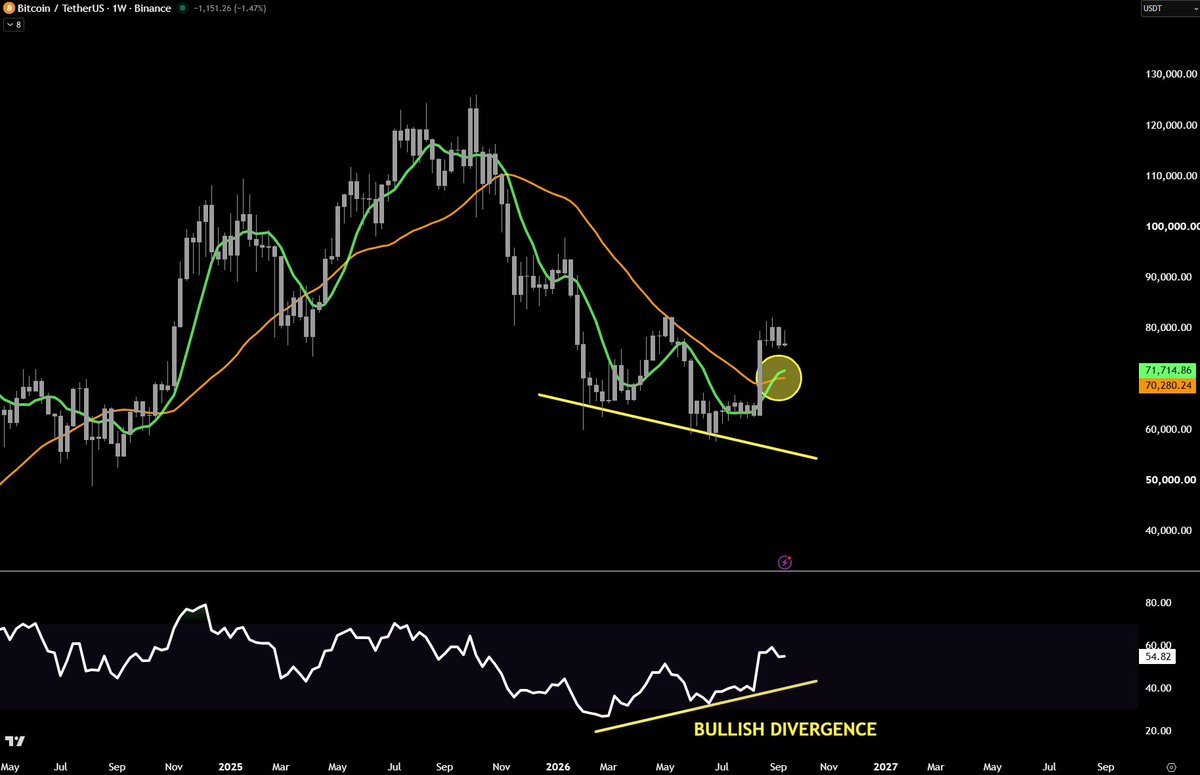Click the 2025 time axis label
1200x775 pixels.
pyautogui.click(x=230, y=767)
